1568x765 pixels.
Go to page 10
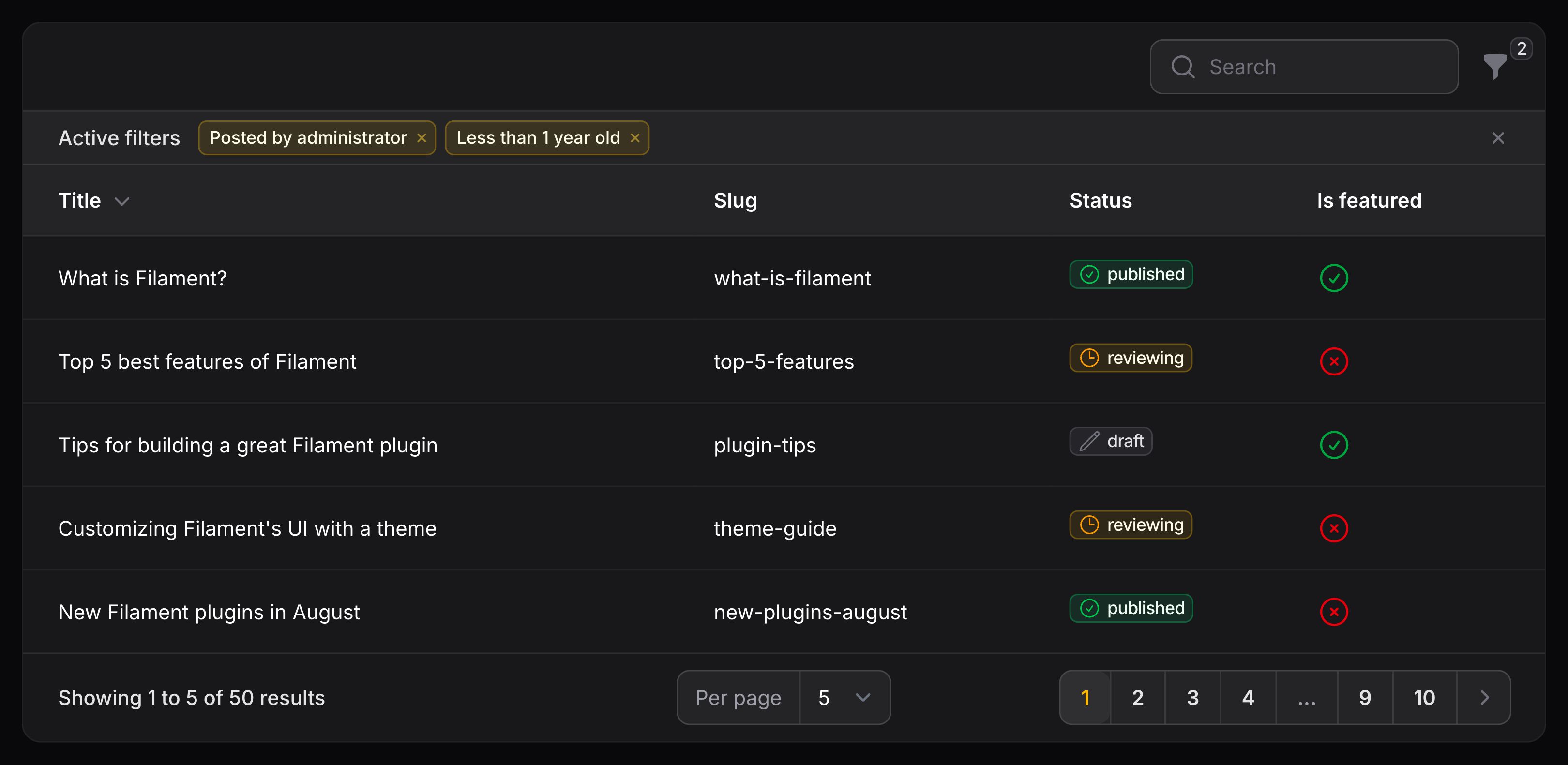click(1424, 697)
